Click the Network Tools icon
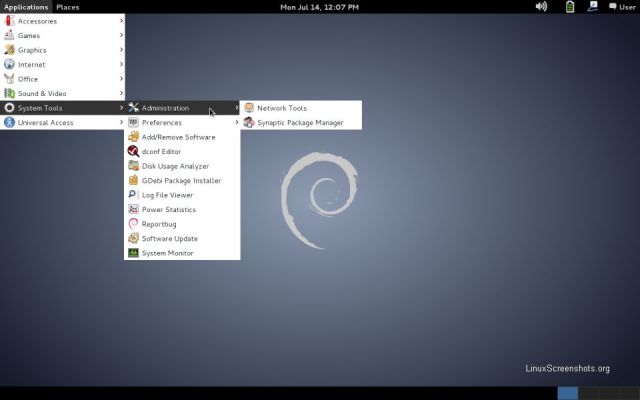 (x=249, y=108)
